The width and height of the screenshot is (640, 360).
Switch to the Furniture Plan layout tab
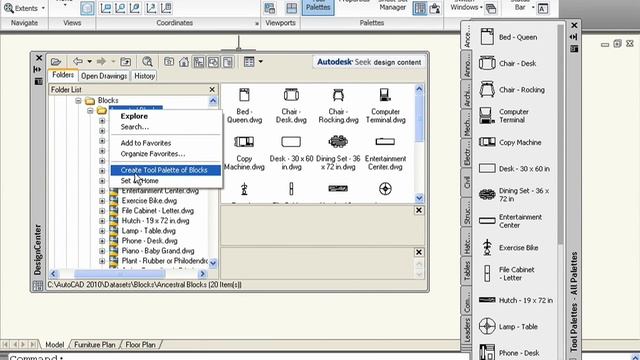pos(94,345)
